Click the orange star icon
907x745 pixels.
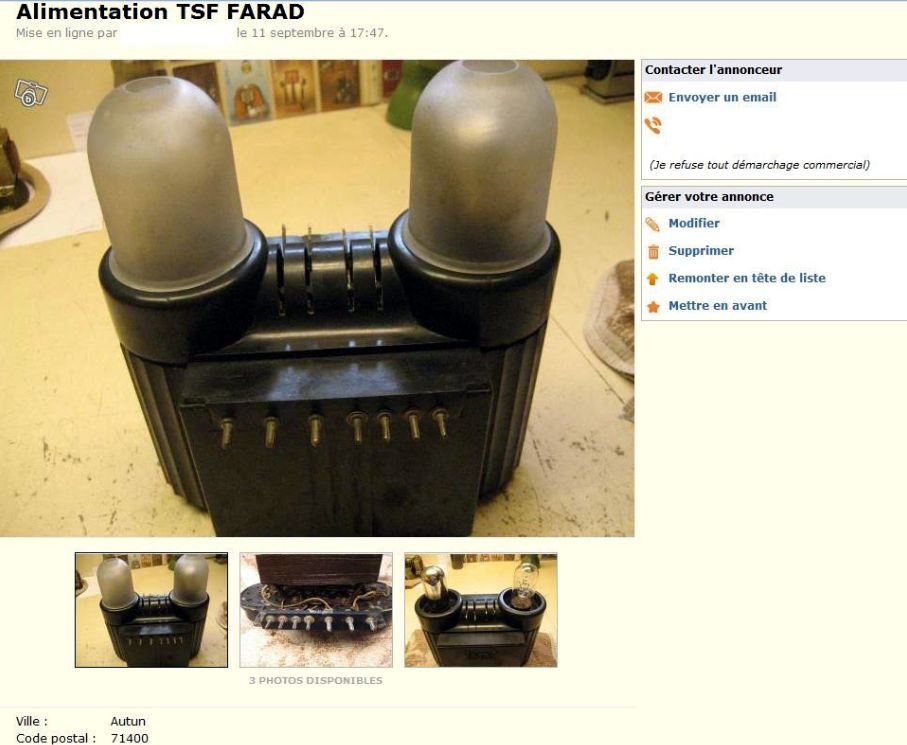(x=653, y=307)
